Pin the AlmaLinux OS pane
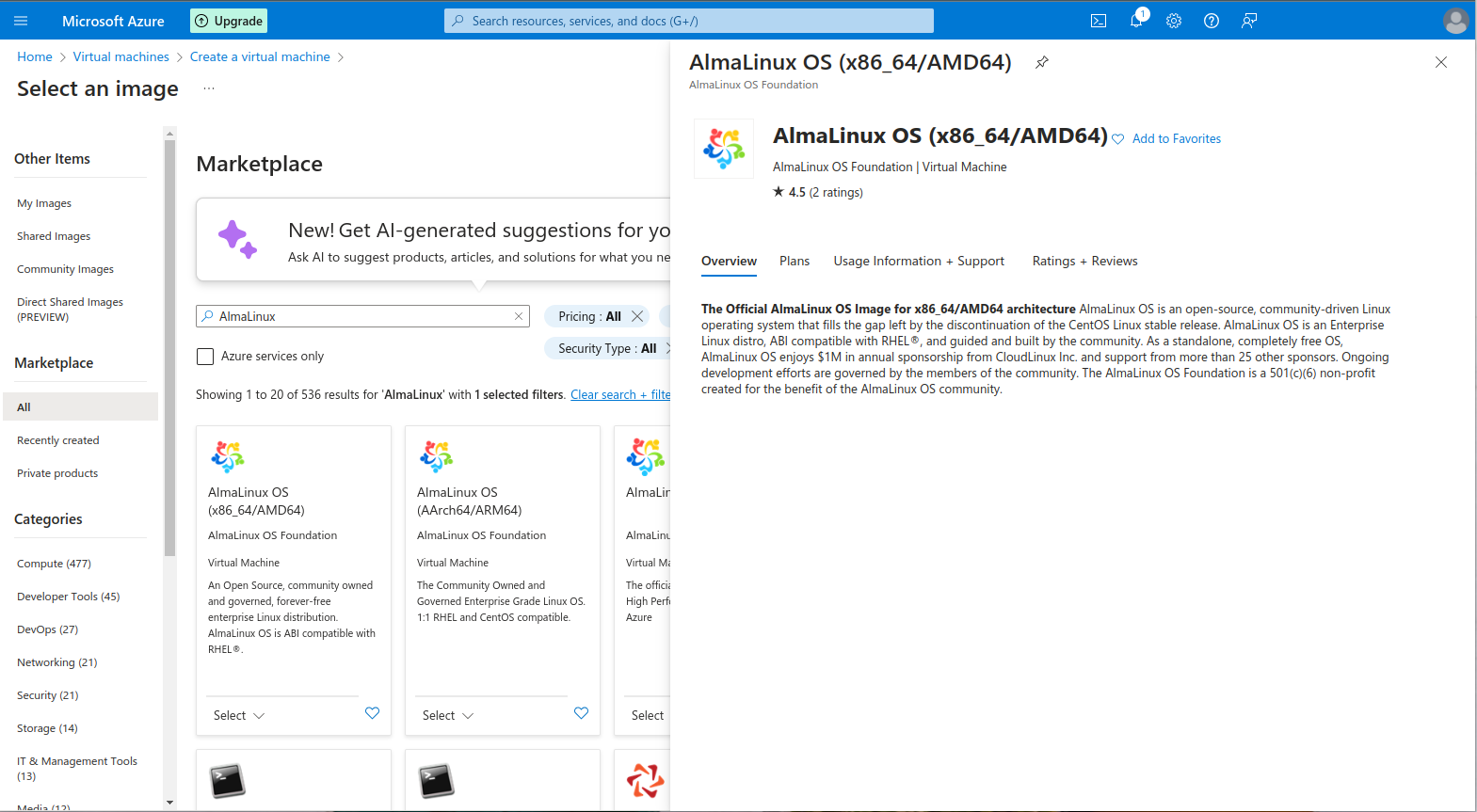This screenshot has width=1477, height=812. tap(1042, 62)
